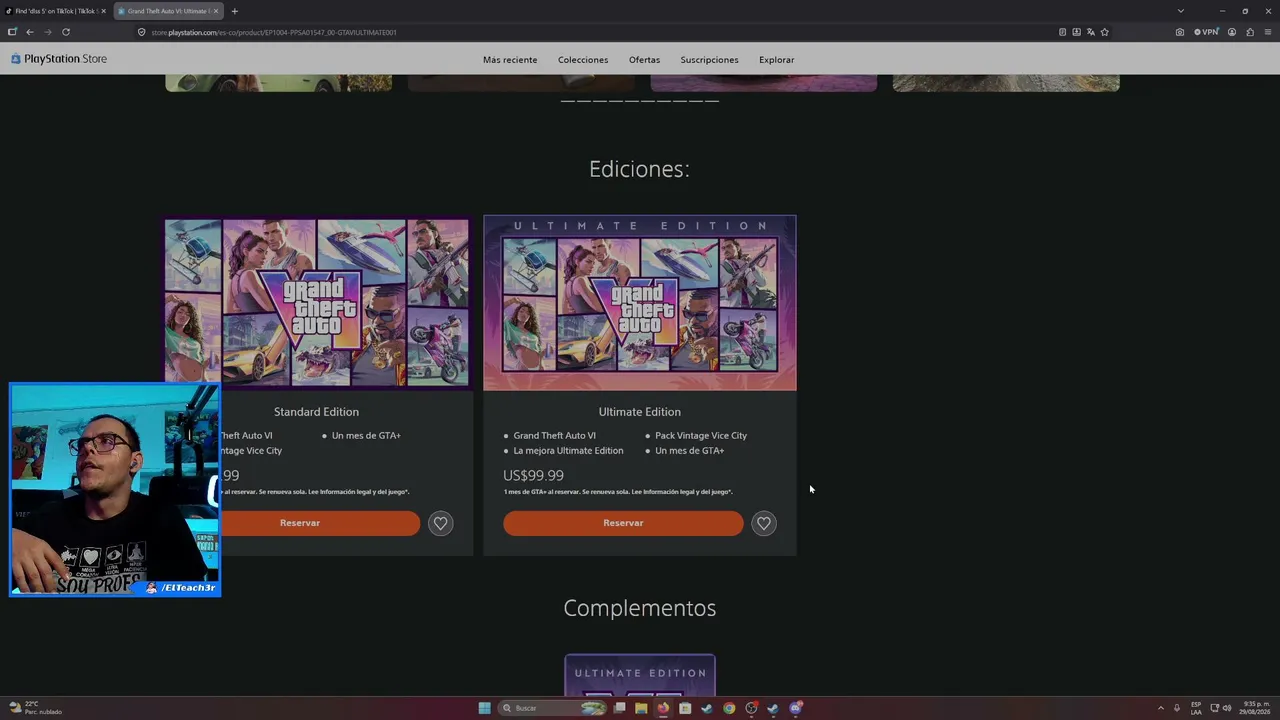
Task: Bookmark this page with the star icon
Action: (x=1105, y=32)
